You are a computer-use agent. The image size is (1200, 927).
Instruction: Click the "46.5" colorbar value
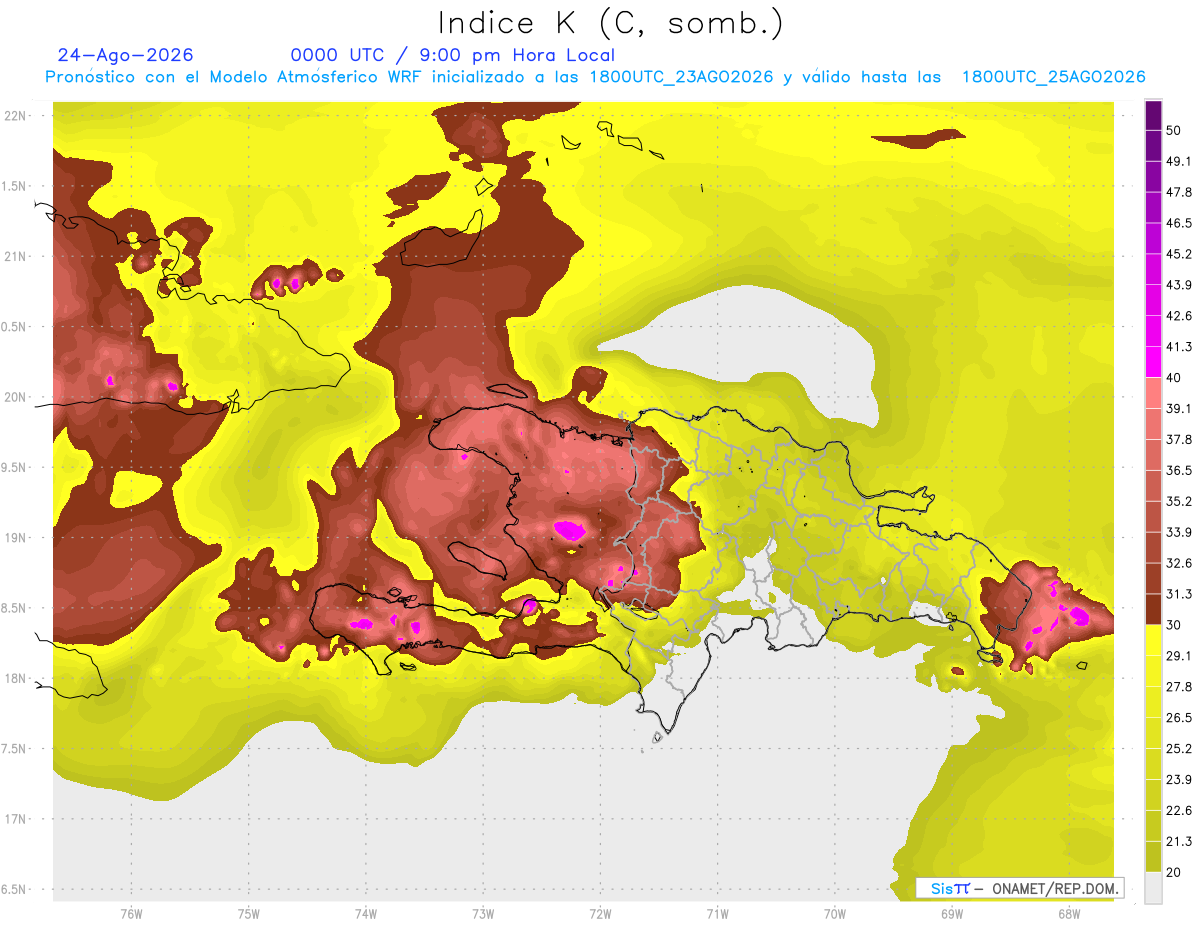tap(1179, 223)
